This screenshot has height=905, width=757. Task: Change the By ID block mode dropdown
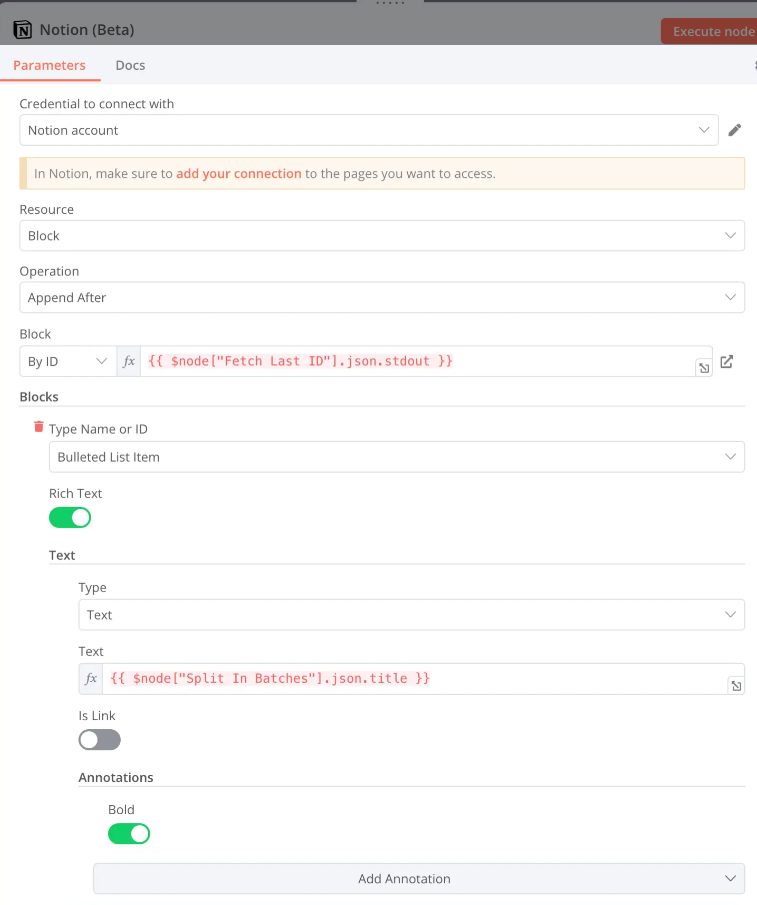coord(68,361)
